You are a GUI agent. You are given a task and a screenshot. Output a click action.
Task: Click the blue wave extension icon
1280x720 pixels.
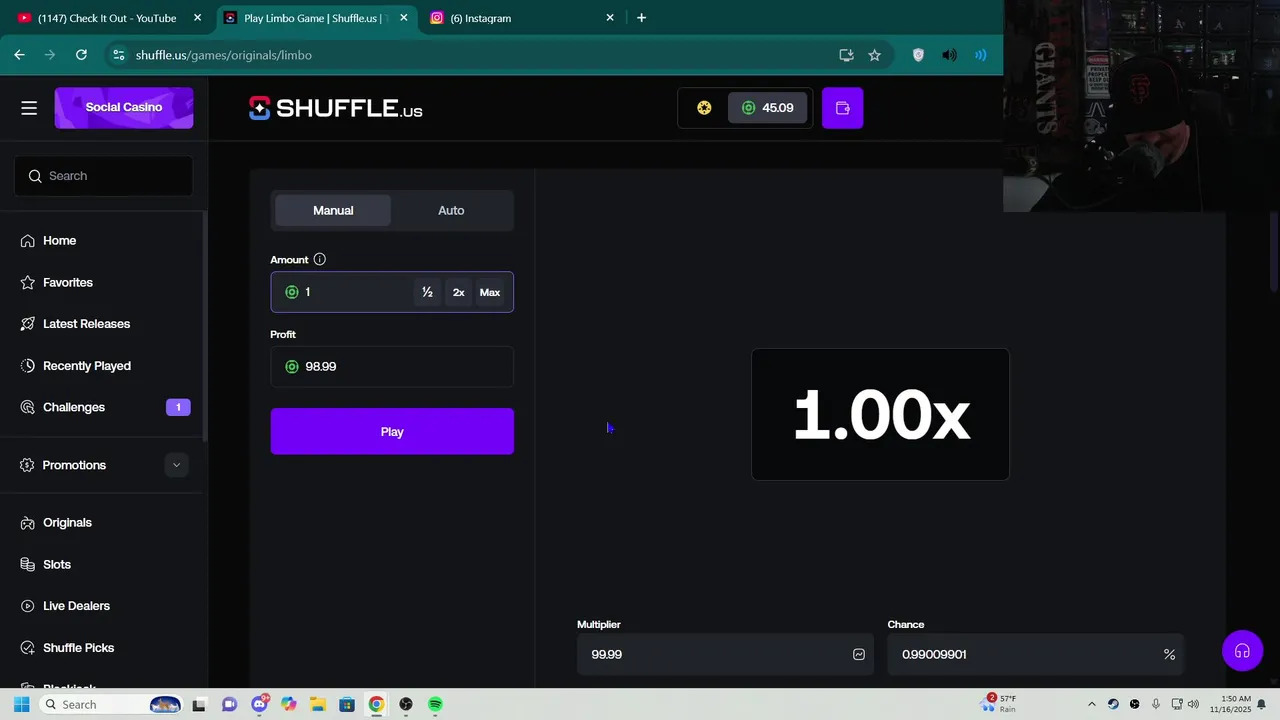pyautogui.click(x=981, y=55)
